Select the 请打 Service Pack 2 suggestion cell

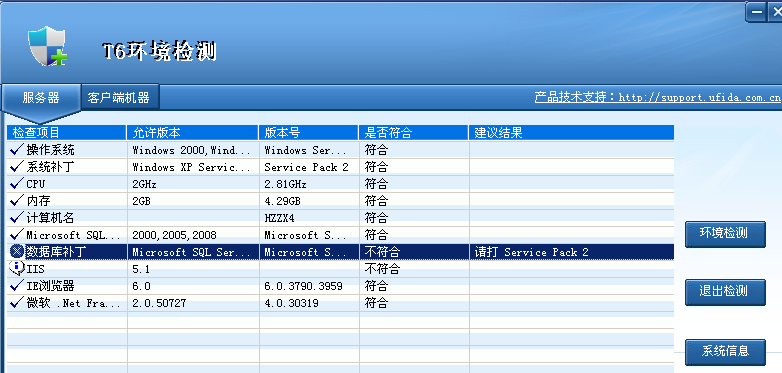click(x=572, y=252)
